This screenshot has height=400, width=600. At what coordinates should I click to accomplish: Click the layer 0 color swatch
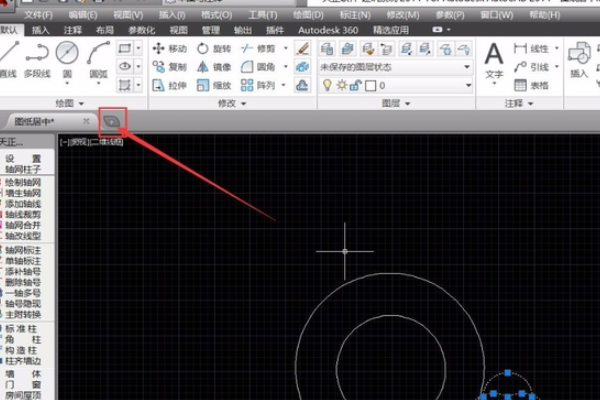(x=370, y=85)
